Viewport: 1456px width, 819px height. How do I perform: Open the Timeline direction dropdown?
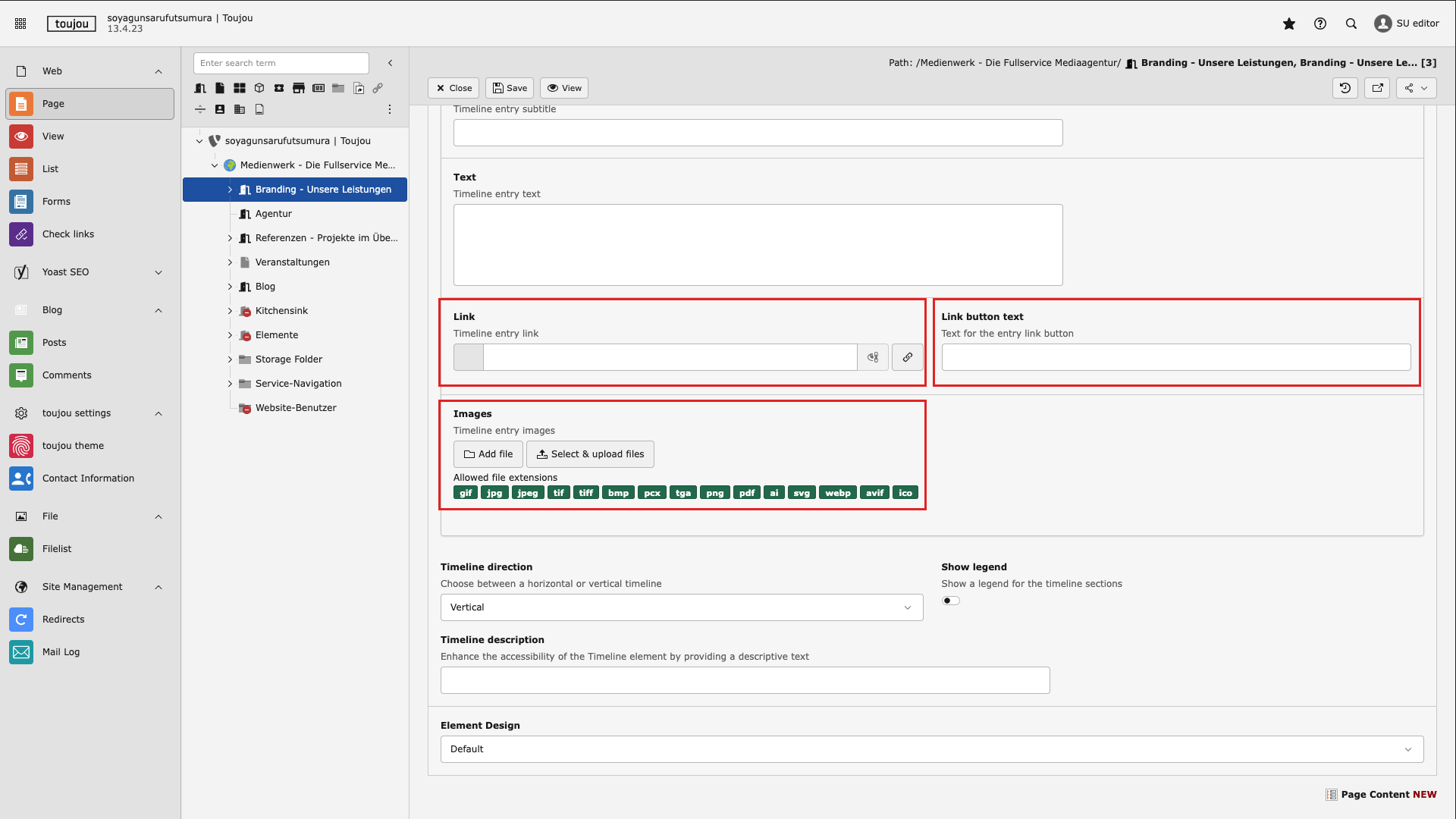[x=681, y=607]
